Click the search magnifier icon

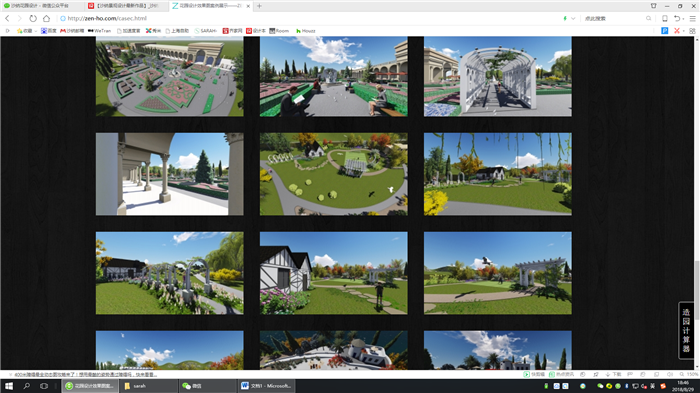648,18
